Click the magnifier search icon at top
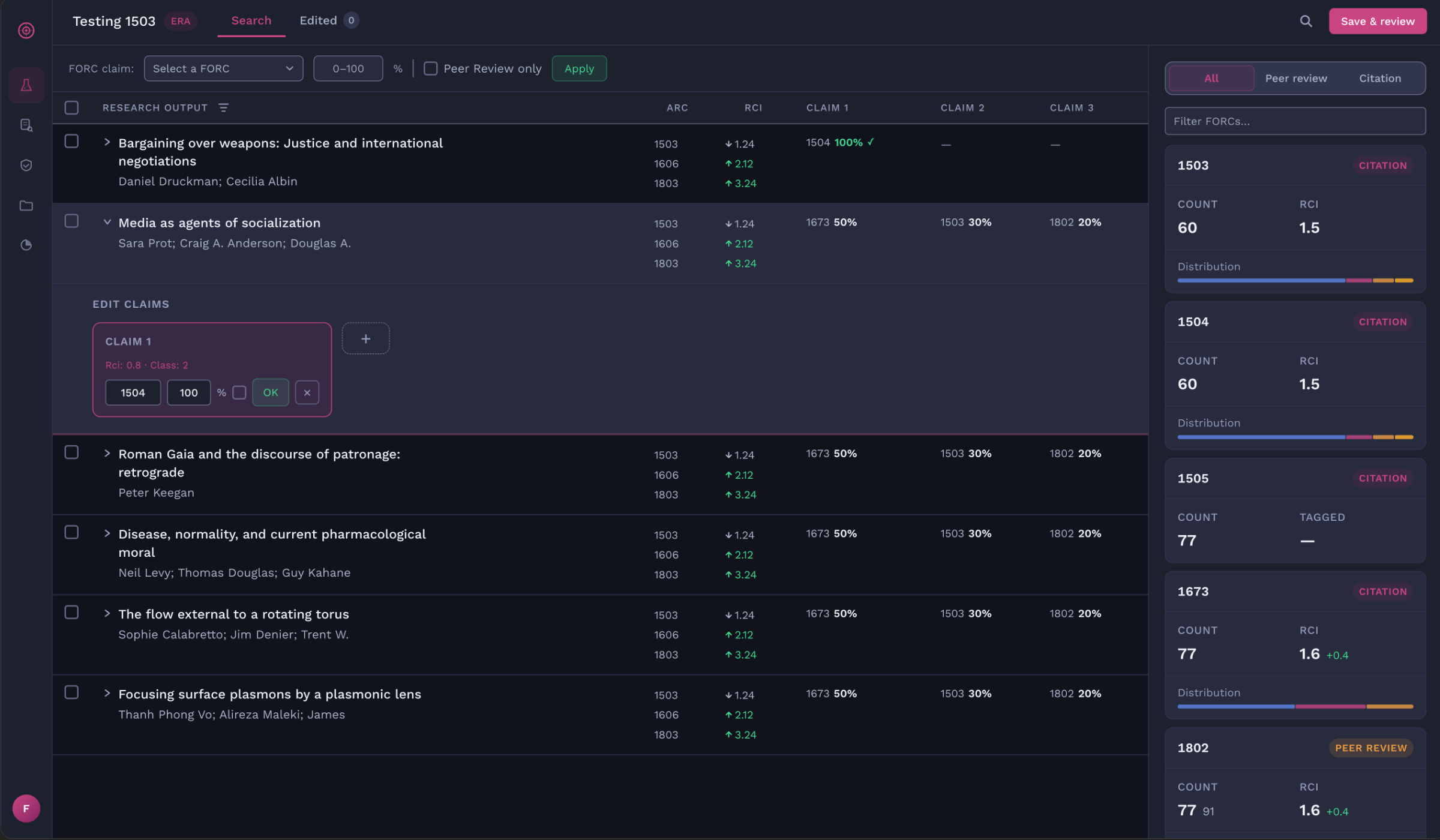 [1306, 21]
